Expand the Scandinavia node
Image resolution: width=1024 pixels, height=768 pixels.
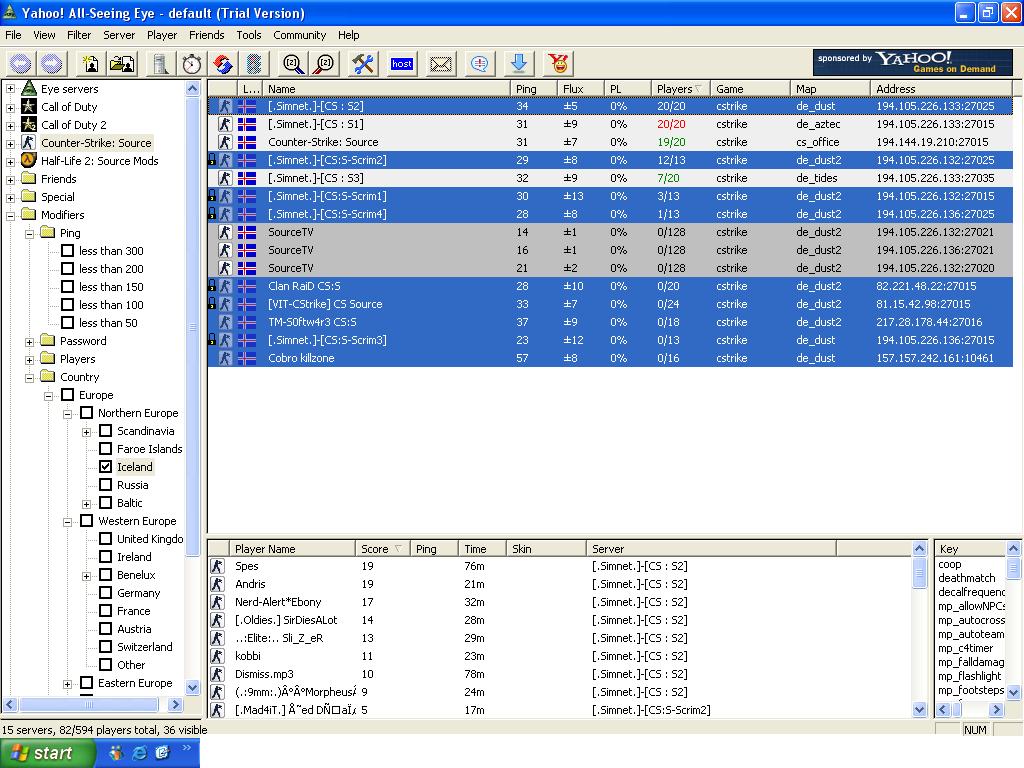click(86, 432)
